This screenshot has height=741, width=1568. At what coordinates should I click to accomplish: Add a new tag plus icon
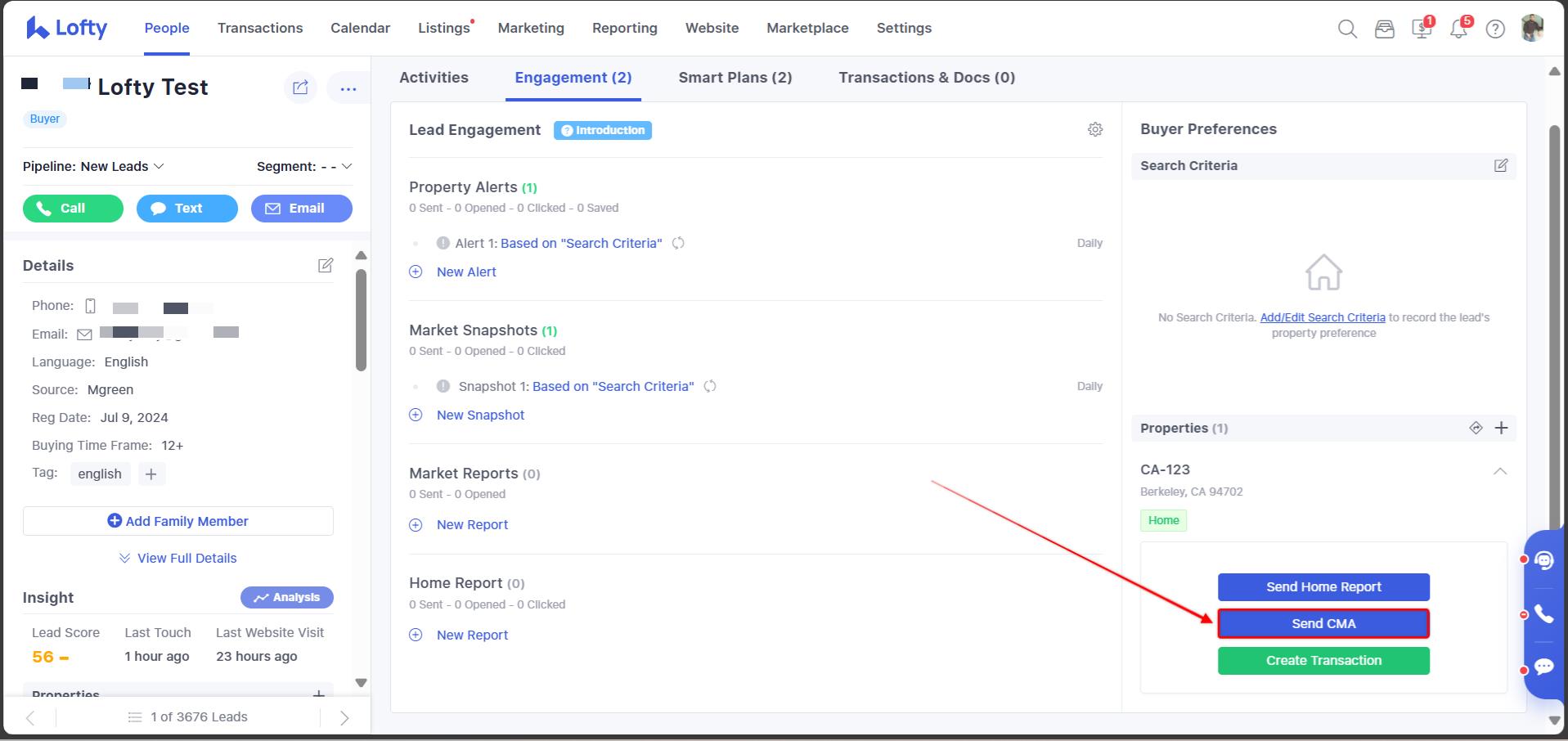tap(151, 474)
